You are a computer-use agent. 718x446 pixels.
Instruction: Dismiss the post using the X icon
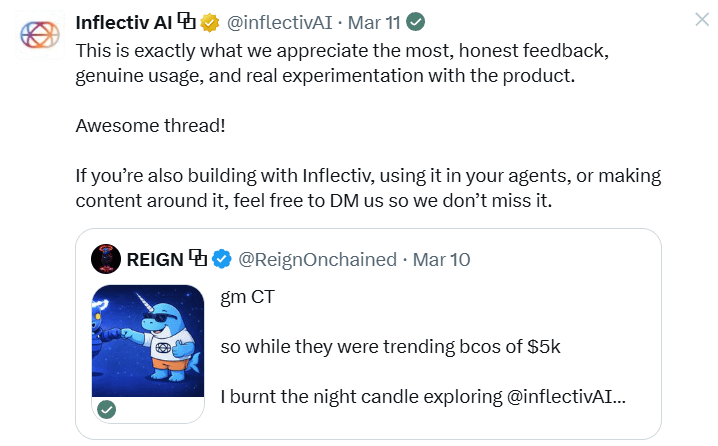pos(702,20)
